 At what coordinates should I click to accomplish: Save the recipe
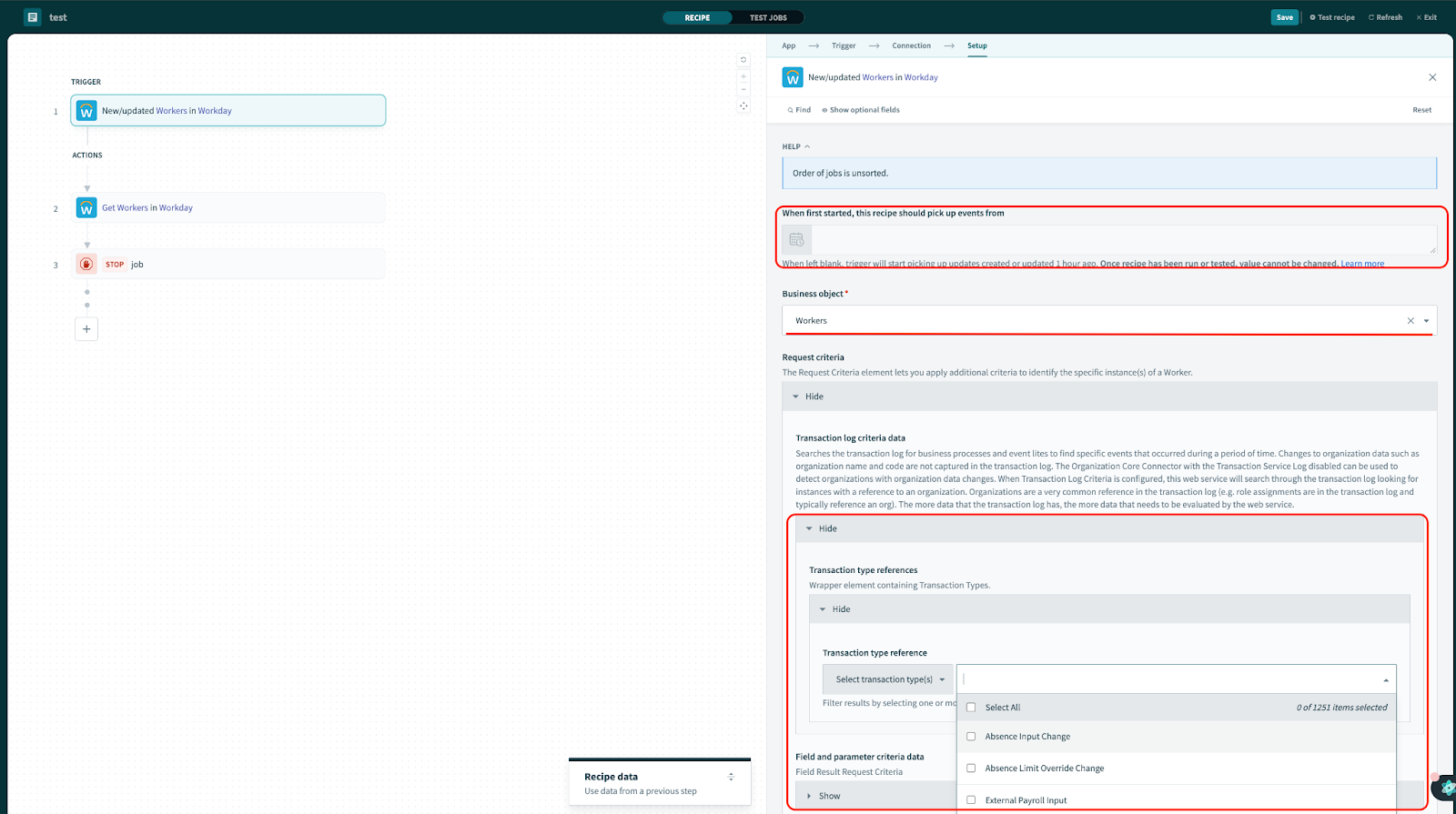(x=1284, y=17)
